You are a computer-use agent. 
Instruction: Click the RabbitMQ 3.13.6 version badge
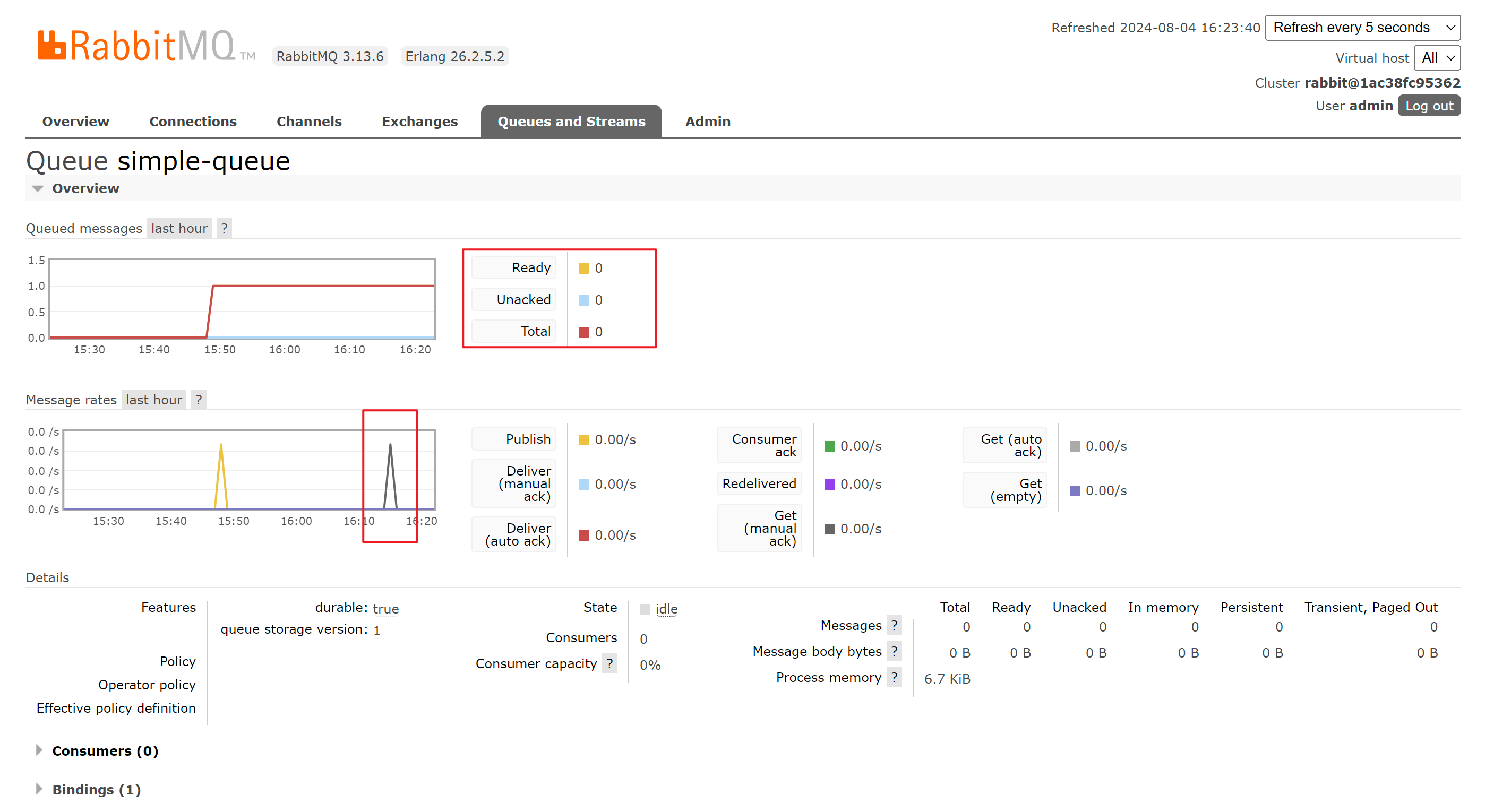point(330,56)
